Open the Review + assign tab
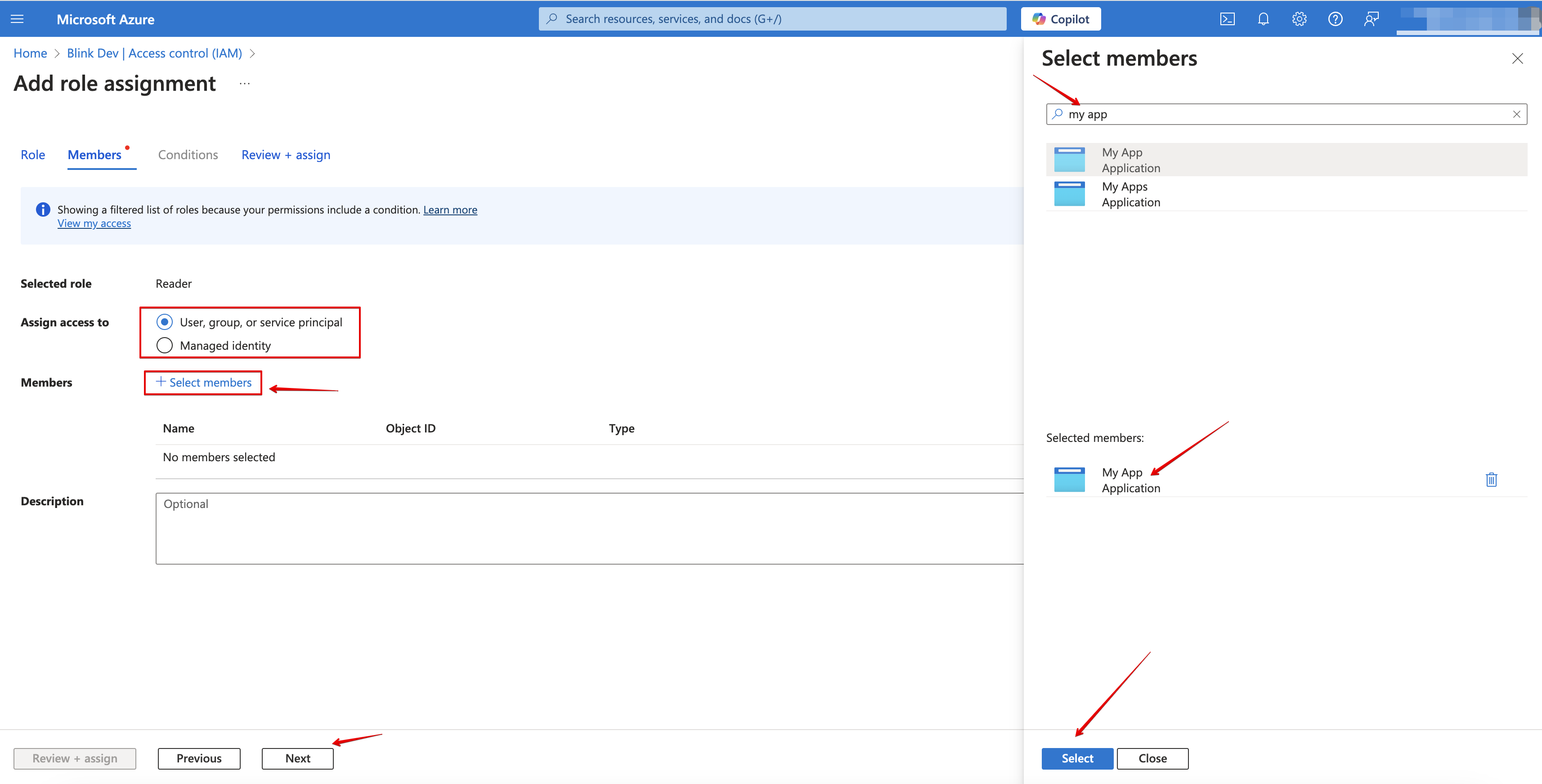1542x784 pixels. coord(286,155)
